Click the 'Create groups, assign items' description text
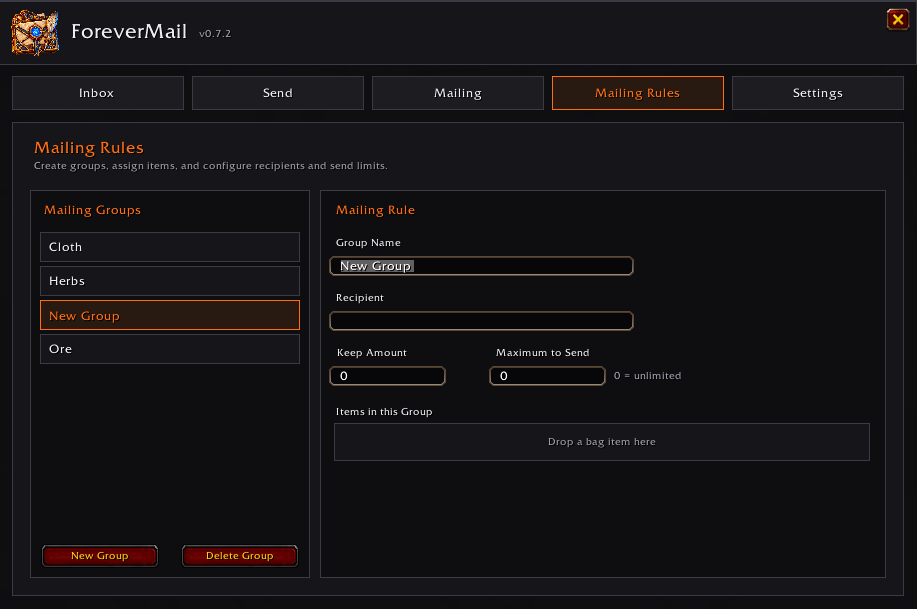This screenshot has width=917, height=609. (211, 166)
